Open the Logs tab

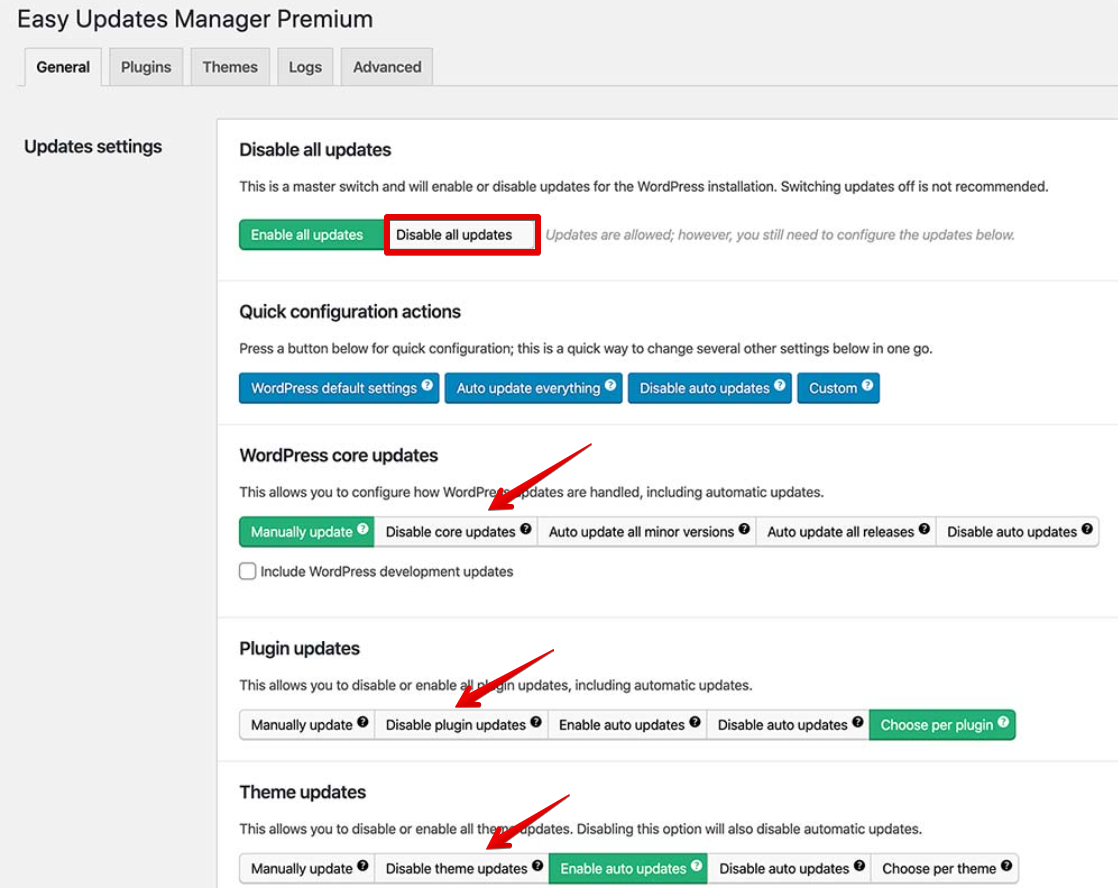pyautogui.click(x=305, y=67)
